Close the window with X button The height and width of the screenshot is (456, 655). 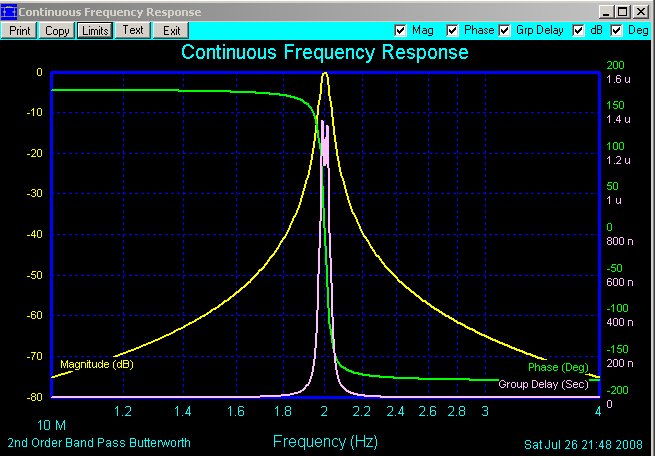(x=640, y=12)
